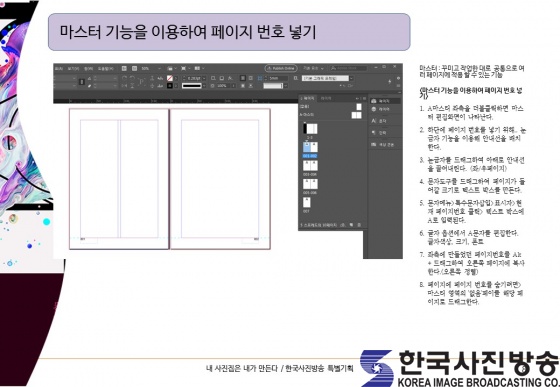The image size is (560, 387).
Task: Click the delete selected pages trash icon
Action: click(x=359, y=225)
